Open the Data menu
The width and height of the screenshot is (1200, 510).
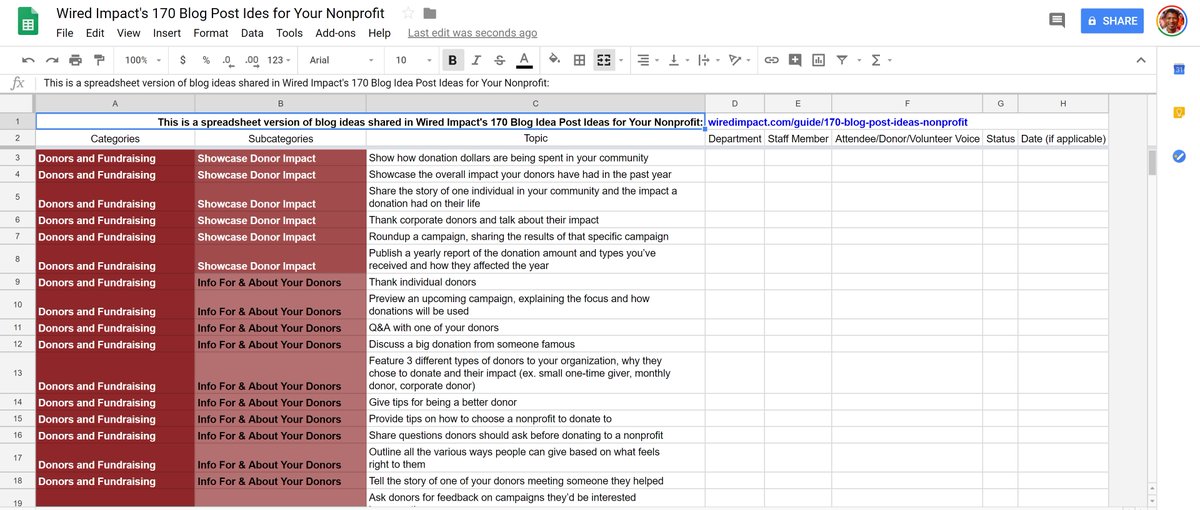(252, 33)
